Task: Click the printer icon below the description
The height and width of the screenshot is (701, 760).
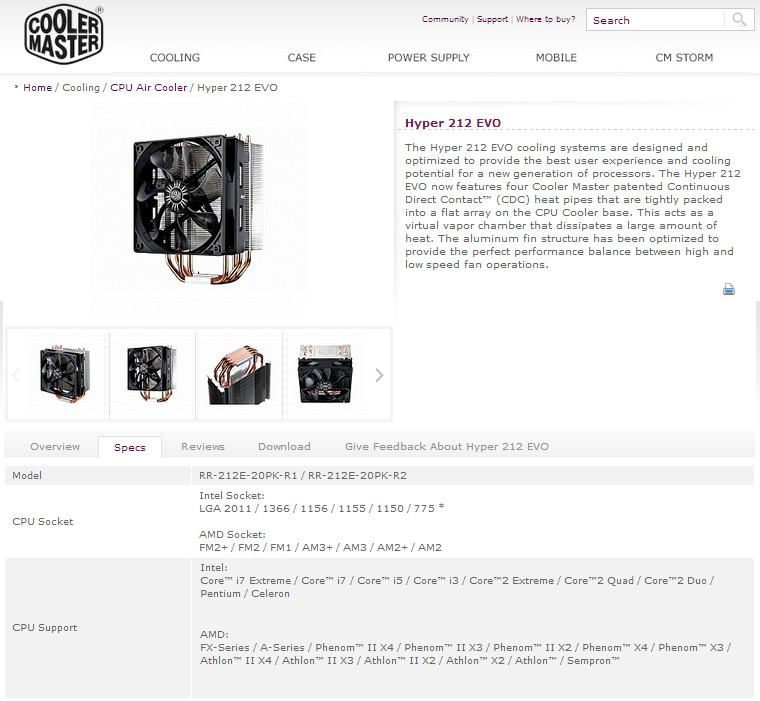Action: tap(728, 289)
